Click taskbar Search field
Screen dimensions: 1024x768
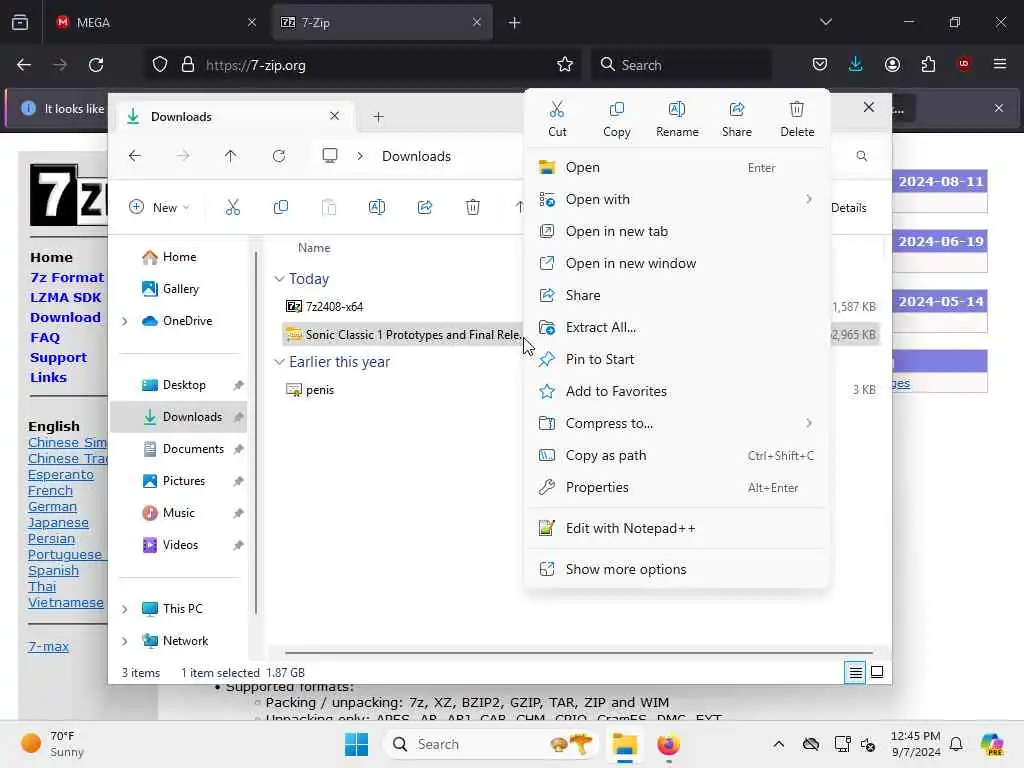click(x=491, y=744)
